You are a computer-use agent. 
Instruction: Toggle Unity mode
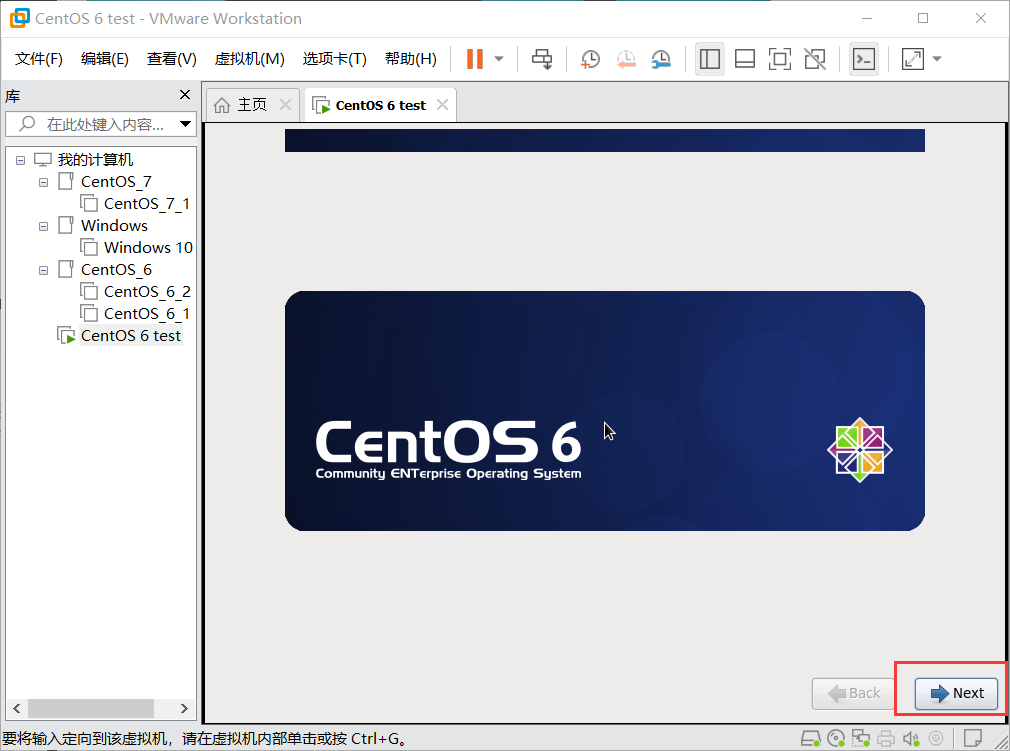tap(815, 59)
